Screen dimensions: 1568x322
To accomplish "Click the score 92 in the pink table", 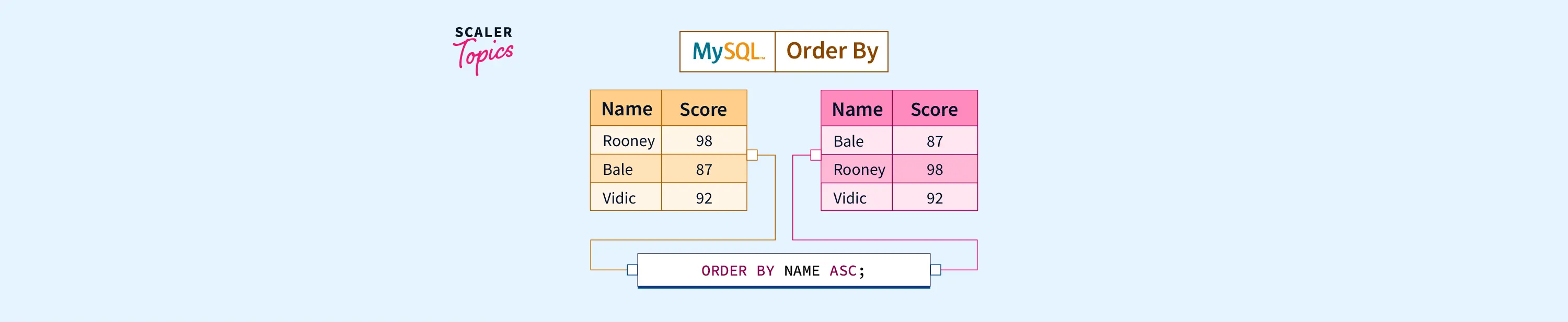I will (x=935, y=198).
